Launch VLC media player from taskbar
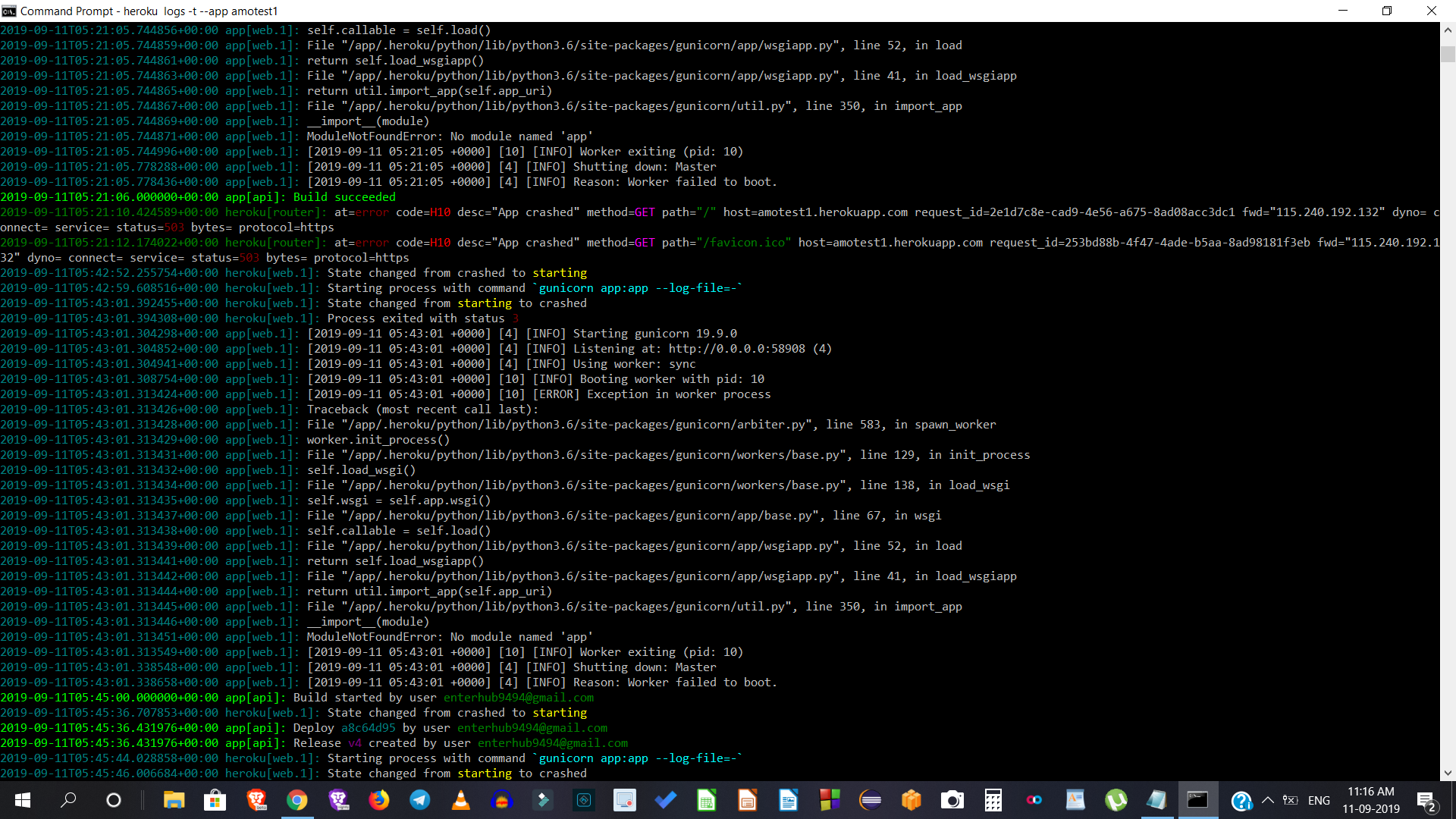Image resolution: width=1456 pixels, height=819 pixels. click(x=460, y=800)
